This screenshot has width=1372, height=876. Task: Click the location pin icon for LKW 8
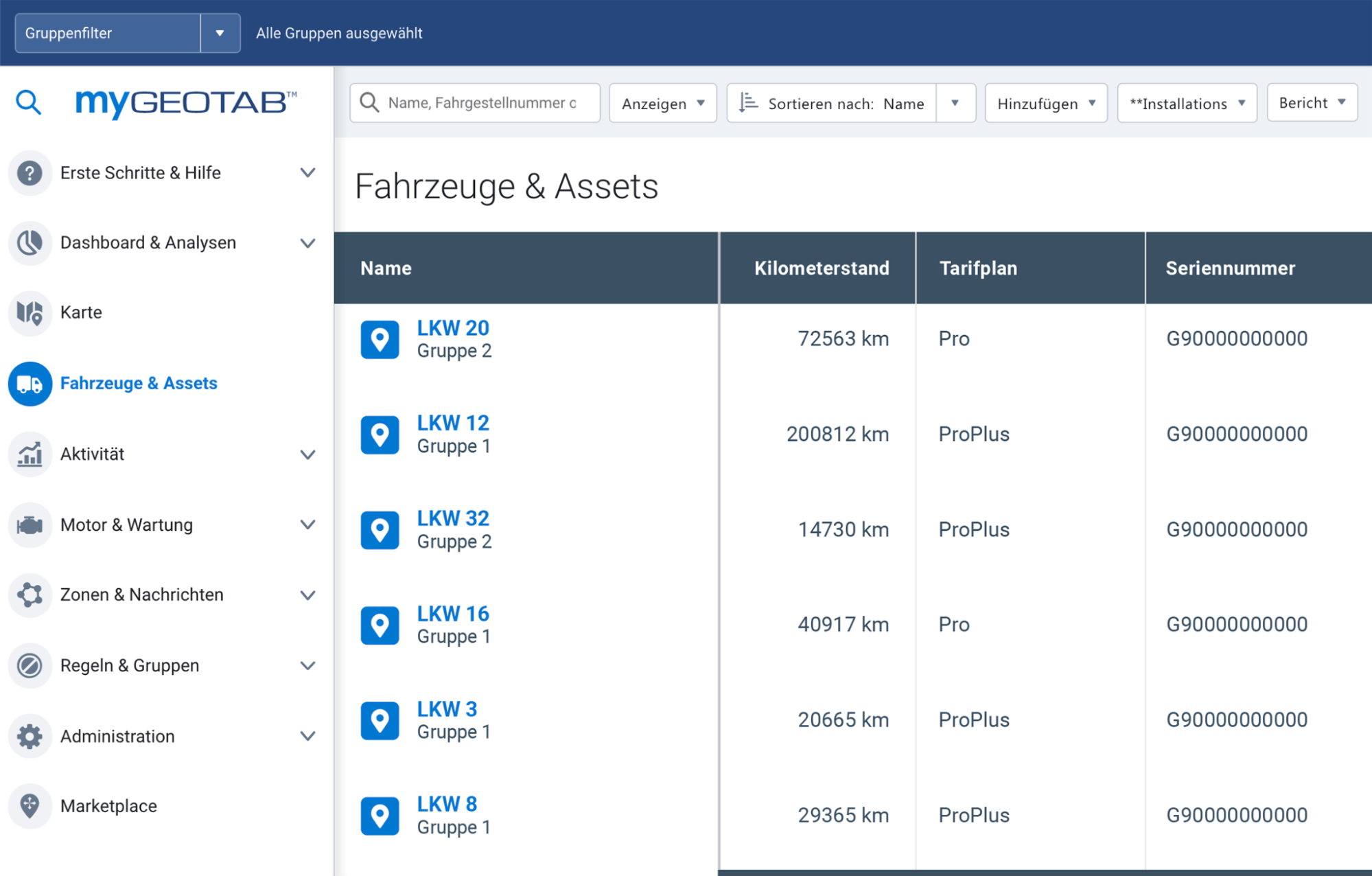[380, 816]
